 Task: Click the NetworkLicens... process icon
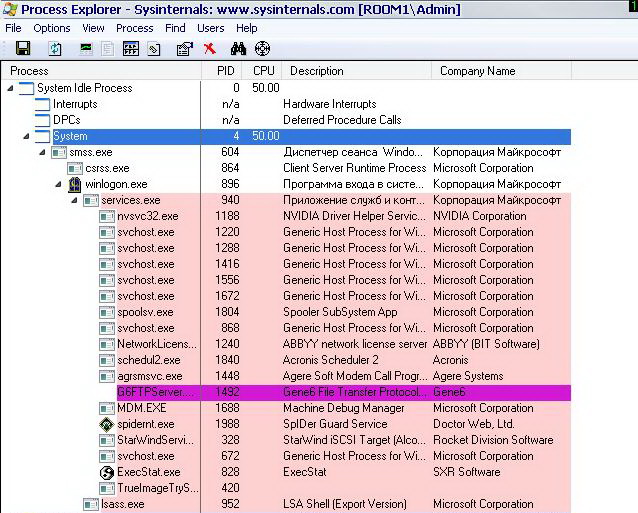pos(107,345)
